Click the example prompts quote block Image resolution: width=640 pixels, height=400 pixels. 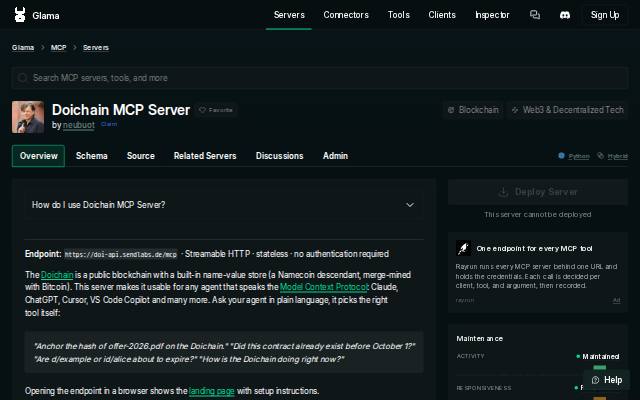point(224,352)
